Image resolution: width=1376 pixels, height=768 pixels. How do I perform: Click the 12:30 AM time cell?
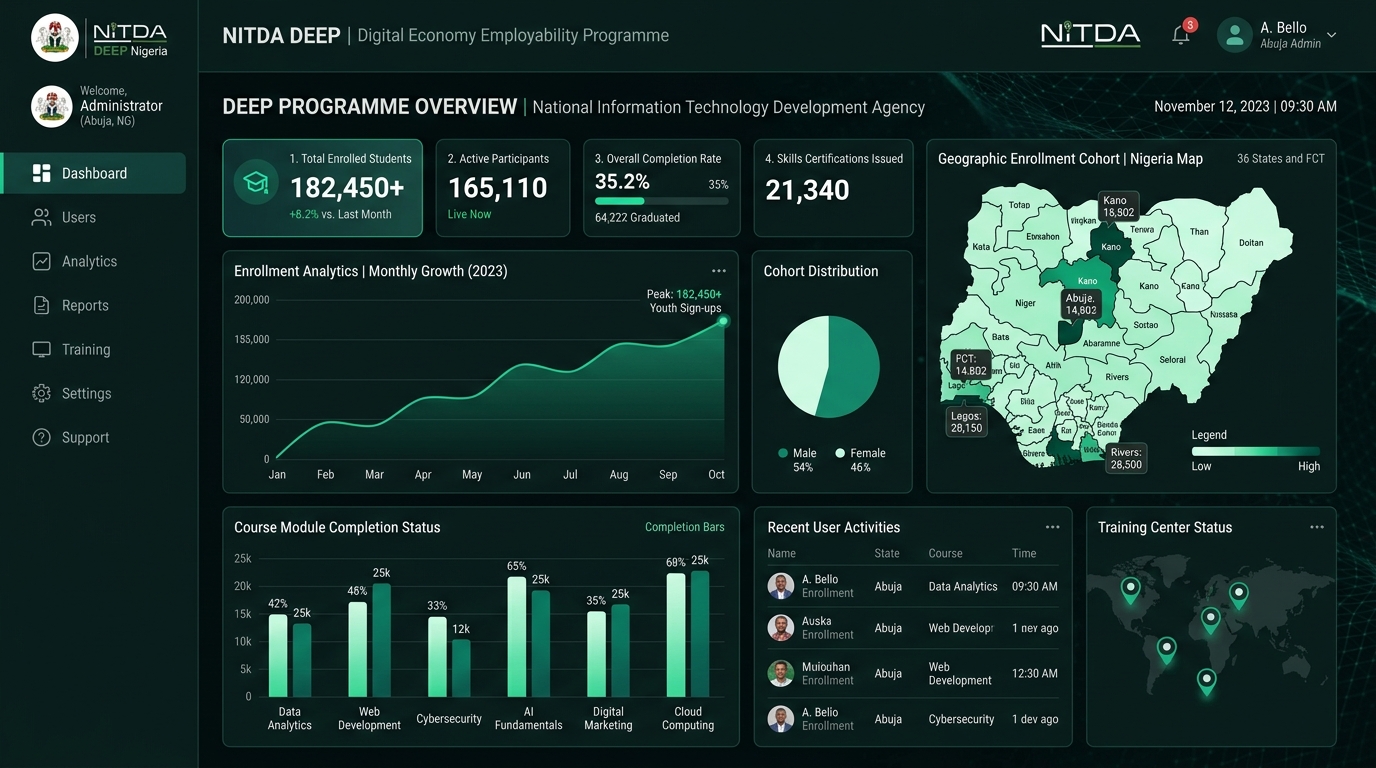pyautogui.click(x=1035, y=673)
